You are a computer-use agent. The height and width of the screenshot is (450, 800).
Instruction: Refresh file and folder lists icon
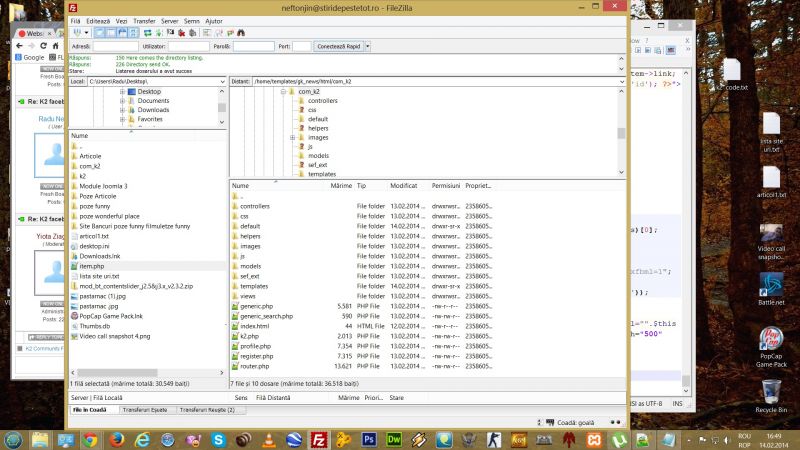(x=147, y=33)
